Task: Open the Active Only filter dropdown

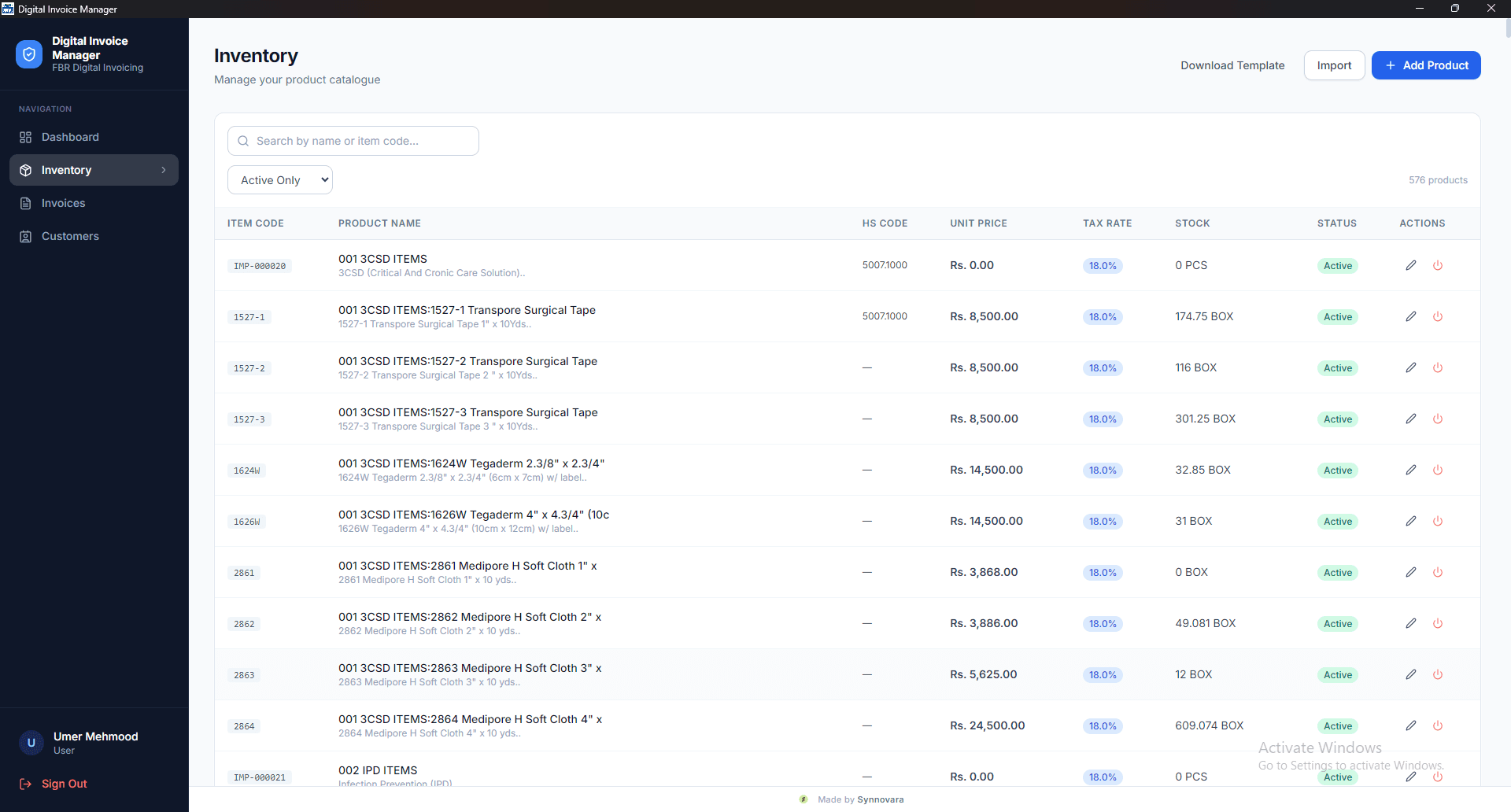Action: tap(280, 180)
